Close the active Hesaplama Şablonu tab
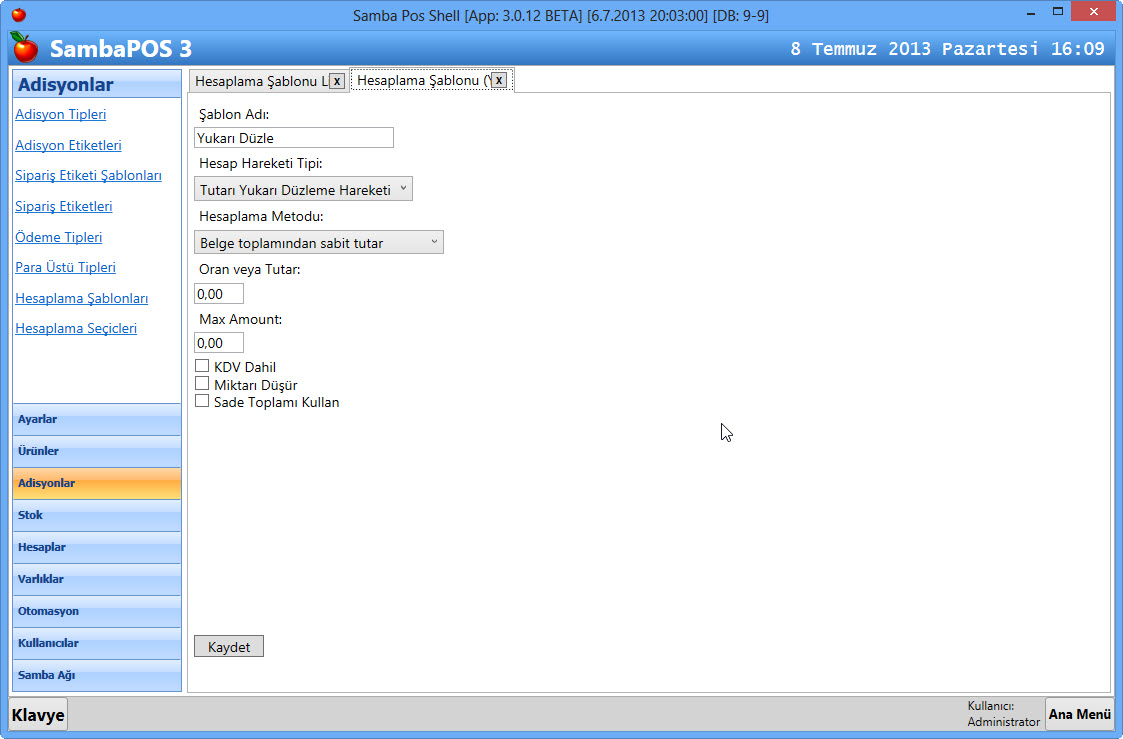Image resolution: width=1123 pixels, height=739 pixels. [x=499, y=80]
